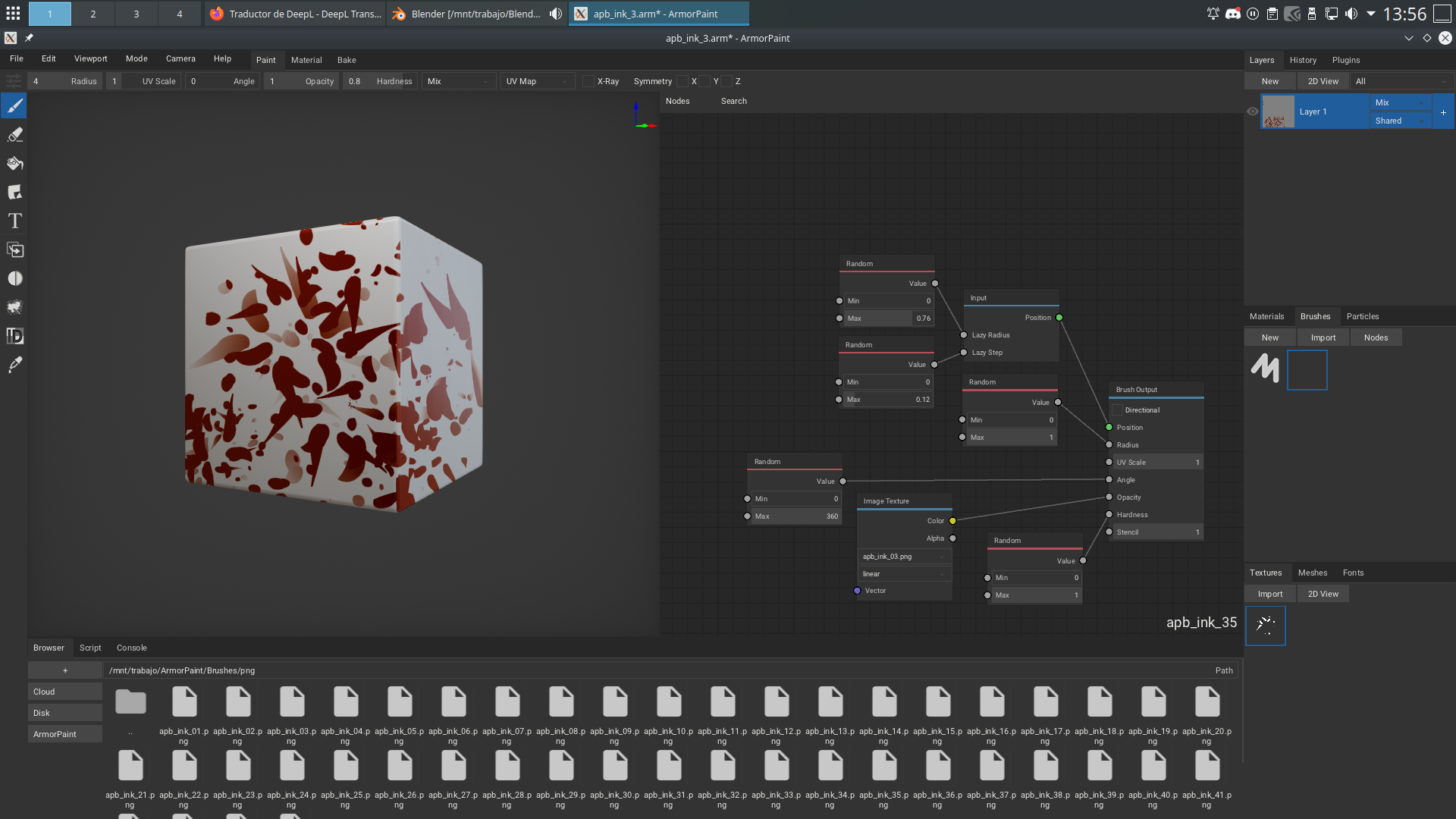1456x819 pixels.
Task: Switch to the Material workspace tab
Action: pos(306,60)
